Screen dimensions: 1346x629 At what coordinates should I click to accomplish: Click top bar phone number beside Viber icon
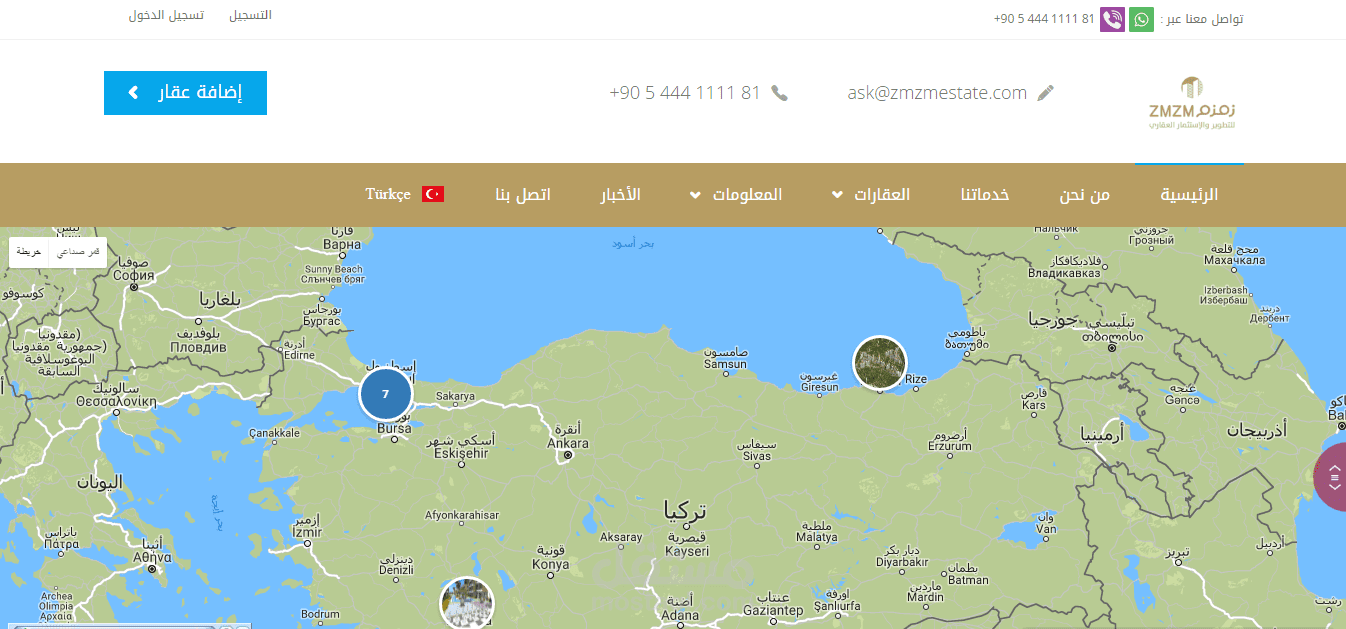(x=1044, y=19)
